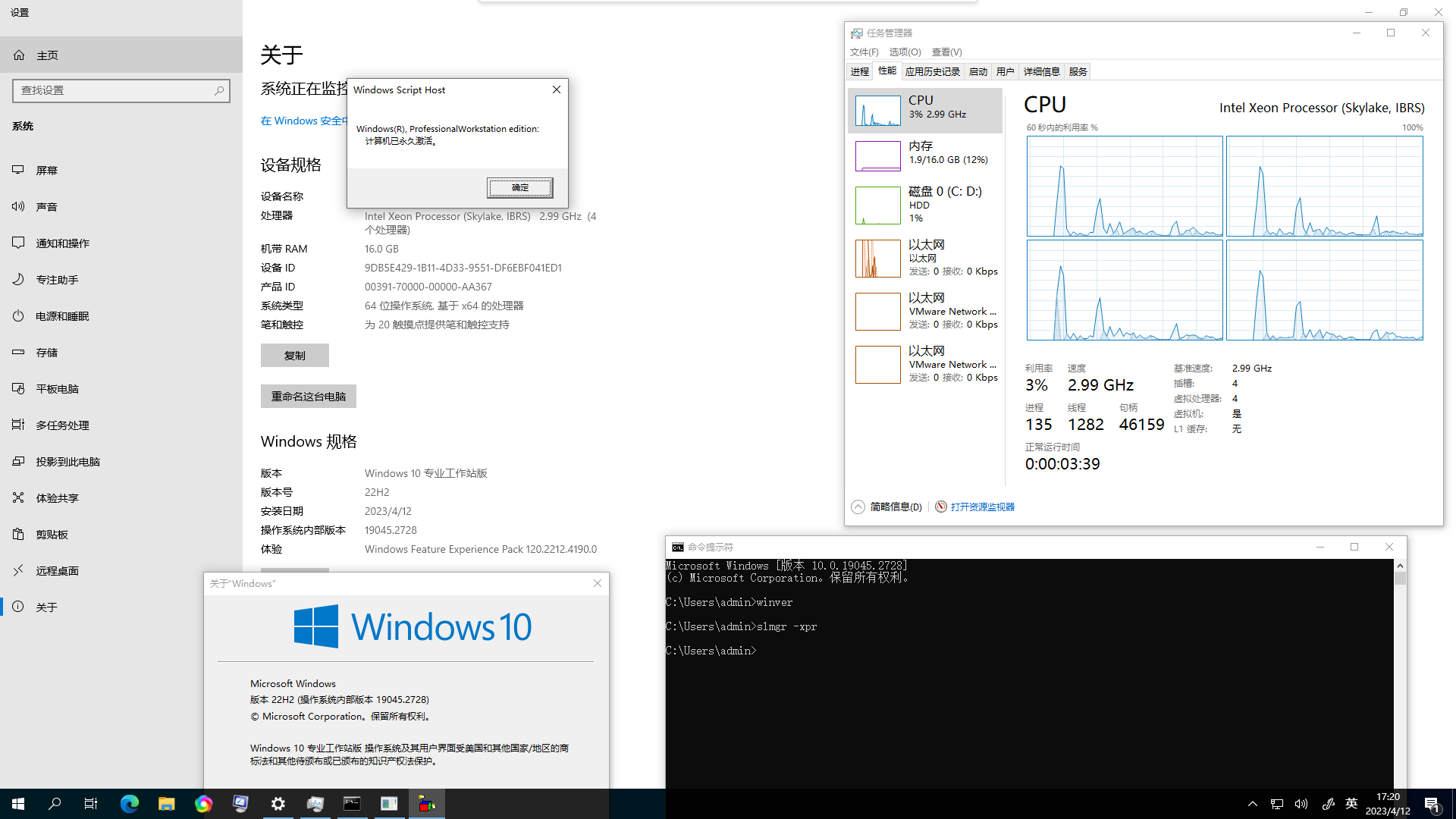Switch to the 服务 tab in Task Manager
This screenshot has height=819, width=1456.
(1078, 71)
